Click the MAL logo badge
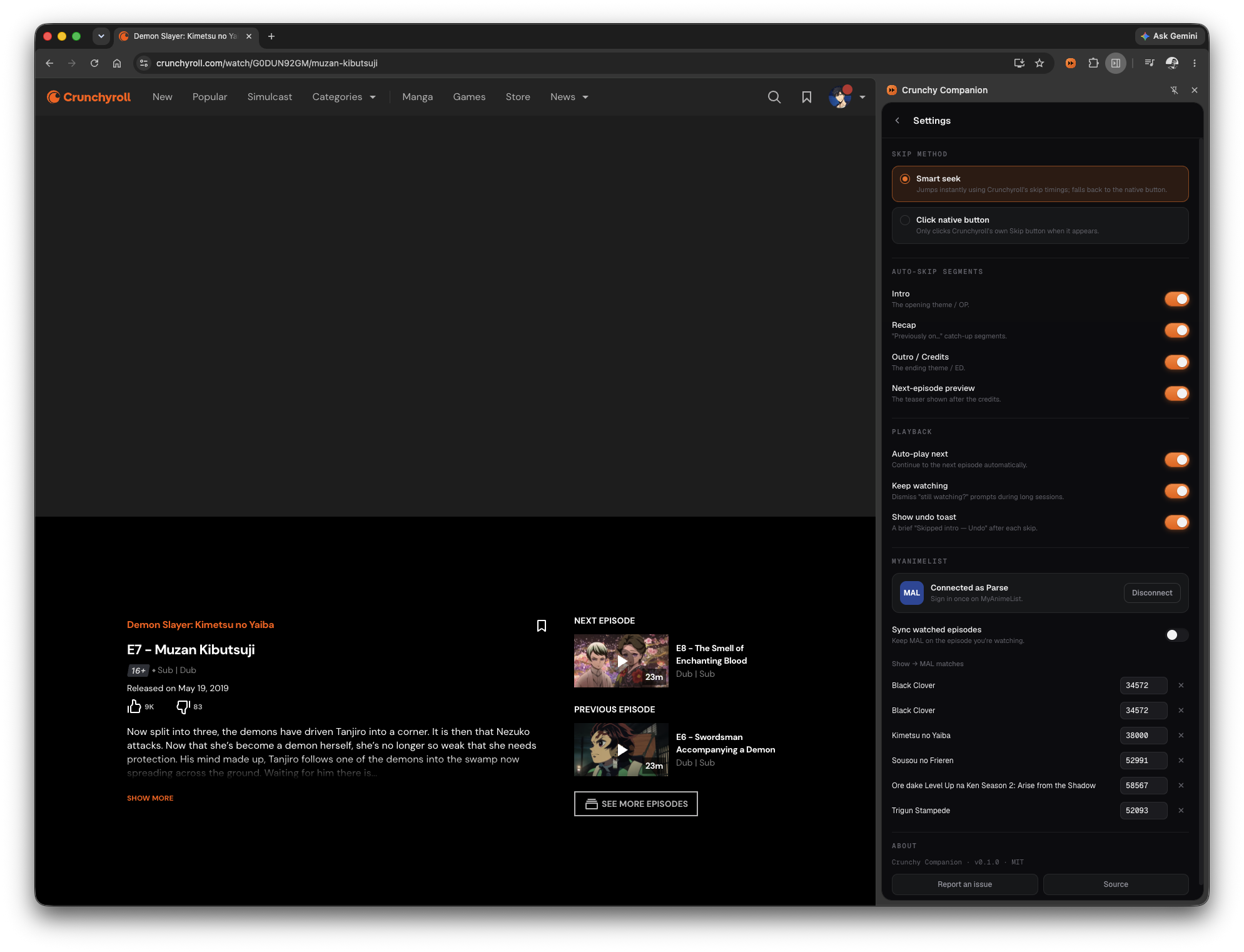Screen dimensions: 1244x952 click(x=912, y=593)
